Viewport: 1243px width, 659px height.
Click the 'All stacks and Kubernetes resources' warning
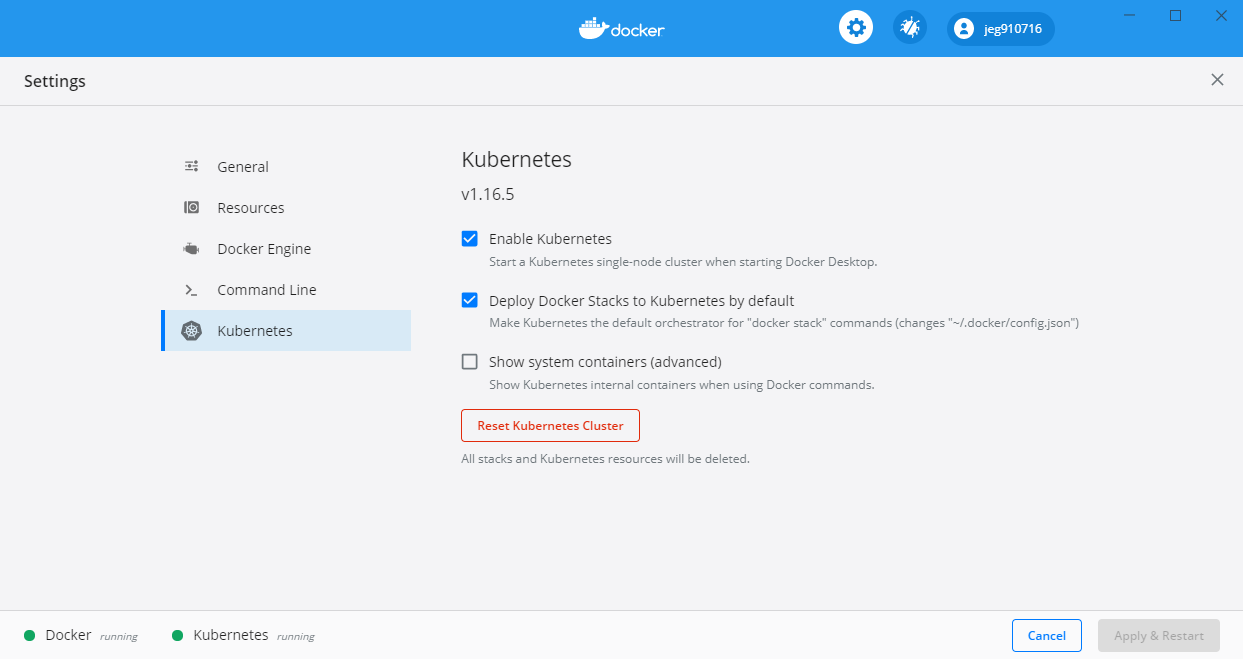tap(605, 459)
